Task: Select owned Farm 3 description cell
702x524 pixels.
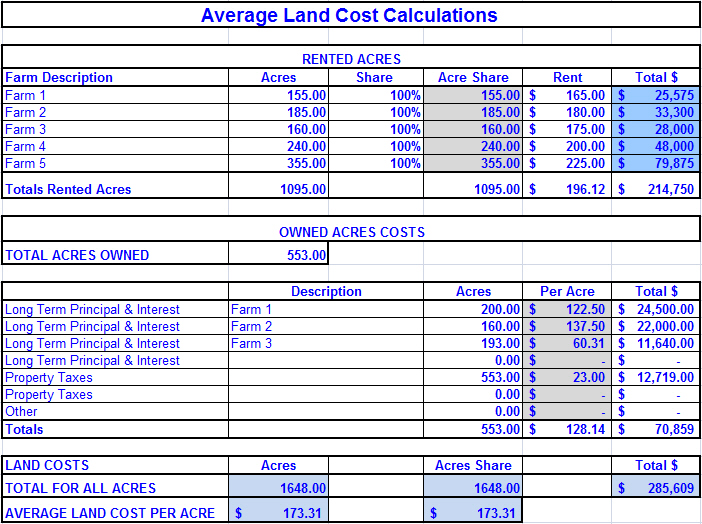Action: pos(326,343)
